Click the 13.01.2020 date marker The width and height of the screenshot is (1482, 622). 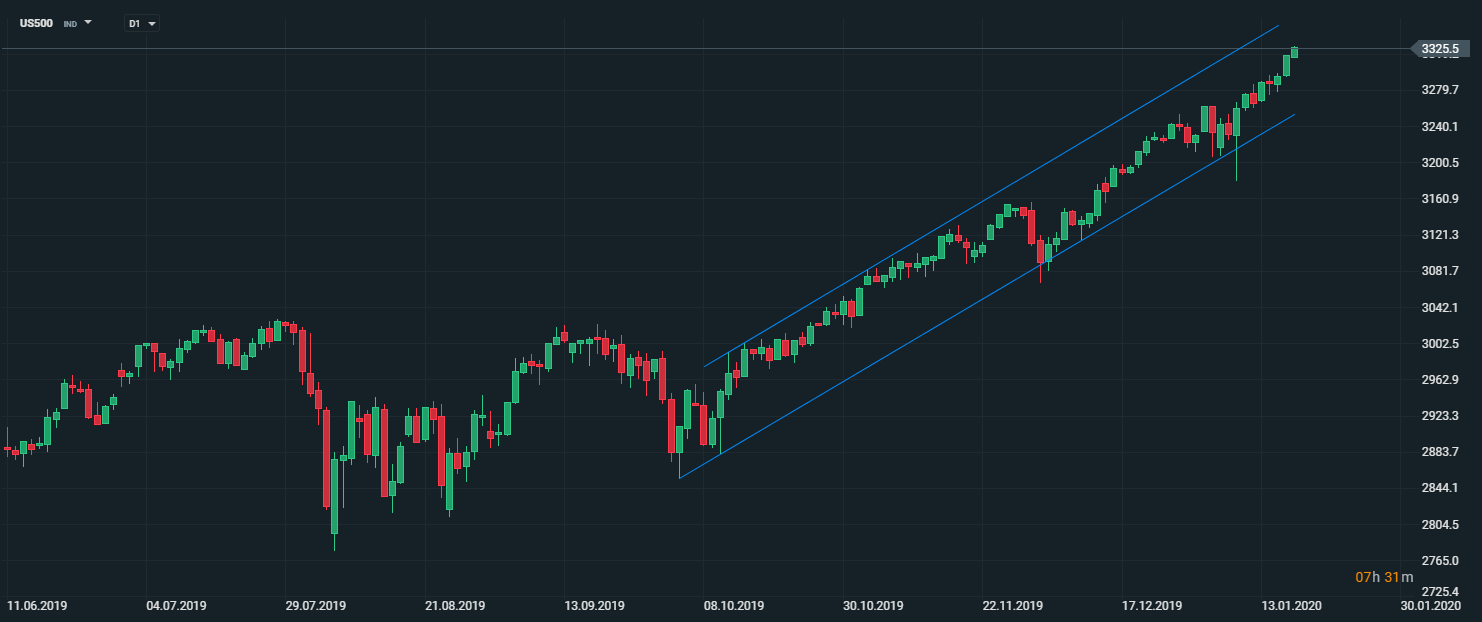pyautogui.click(x=1291, y=606)
